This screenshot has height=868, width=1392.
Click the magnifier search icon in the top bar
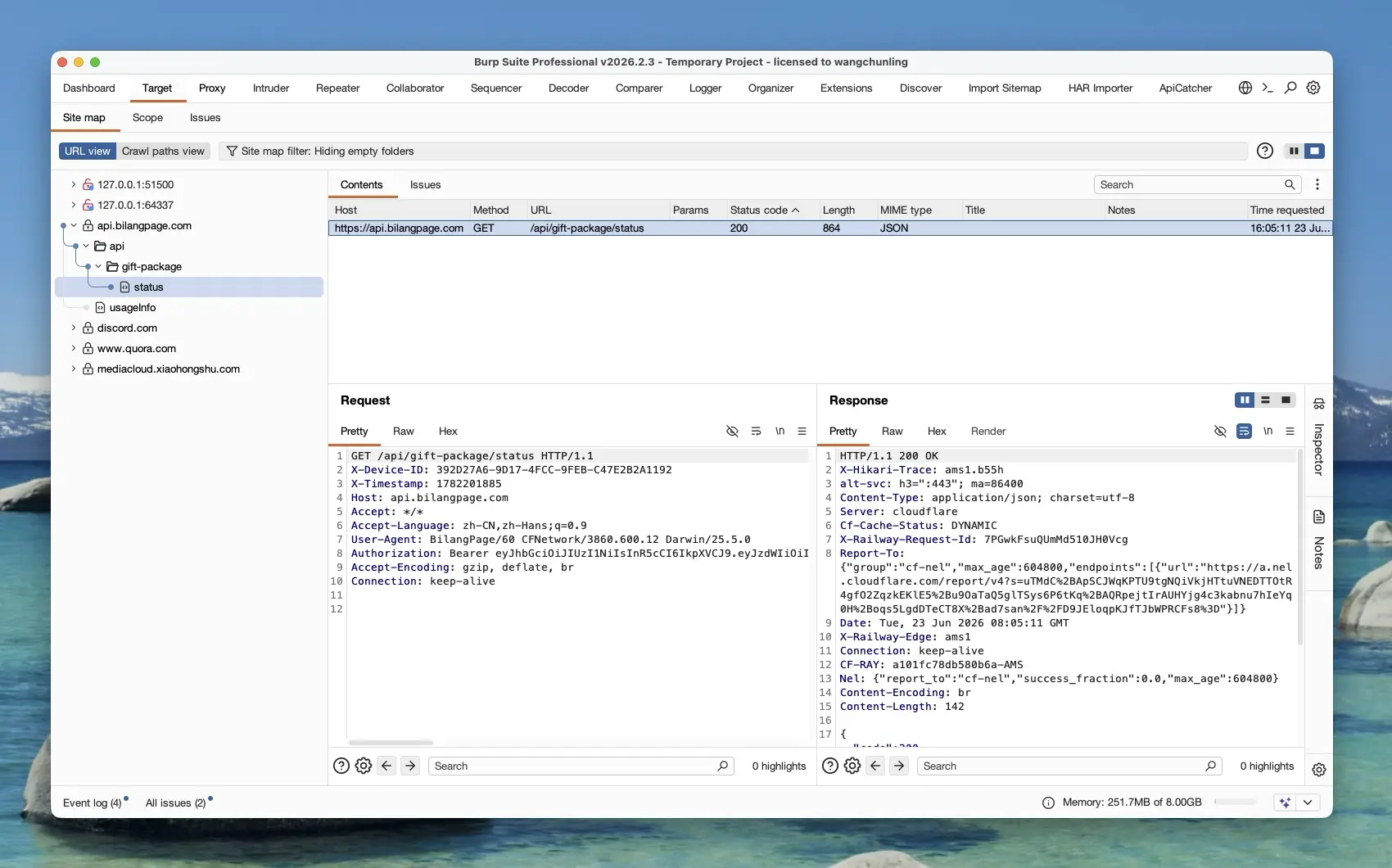click(x=1290, y=88)
